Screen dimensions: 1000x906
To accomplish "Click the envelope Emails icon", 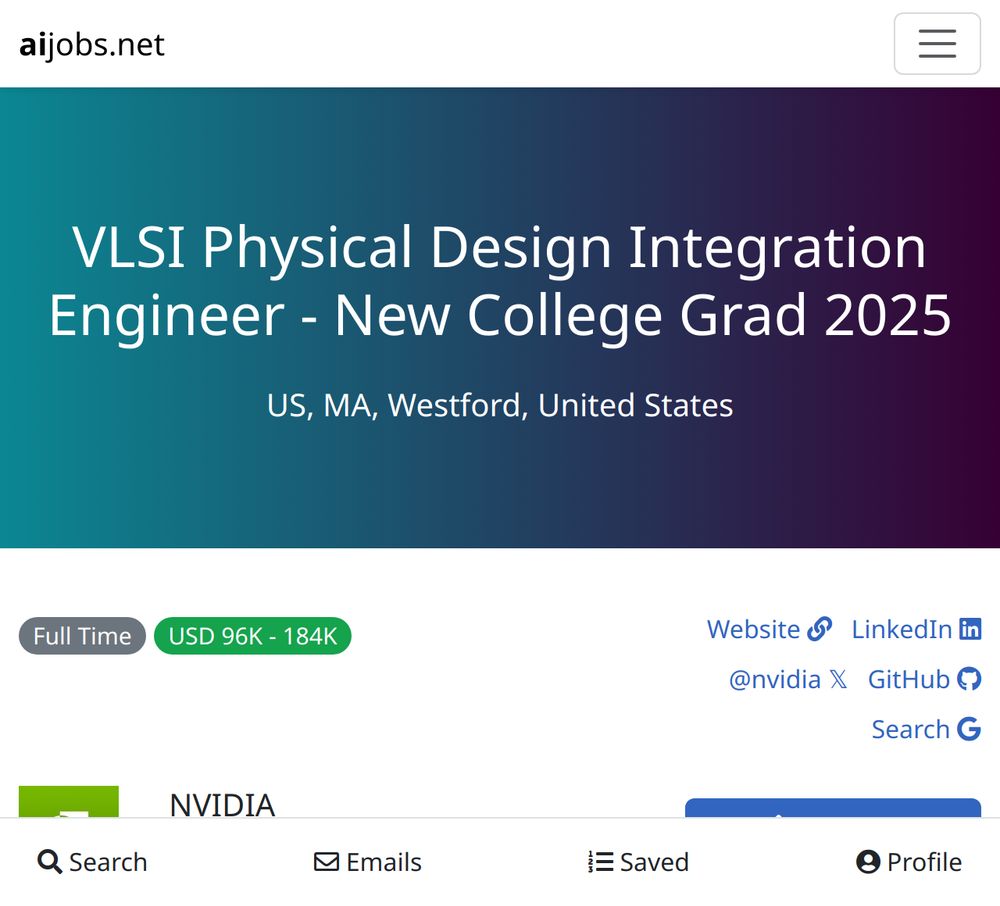I will (327, 862).
